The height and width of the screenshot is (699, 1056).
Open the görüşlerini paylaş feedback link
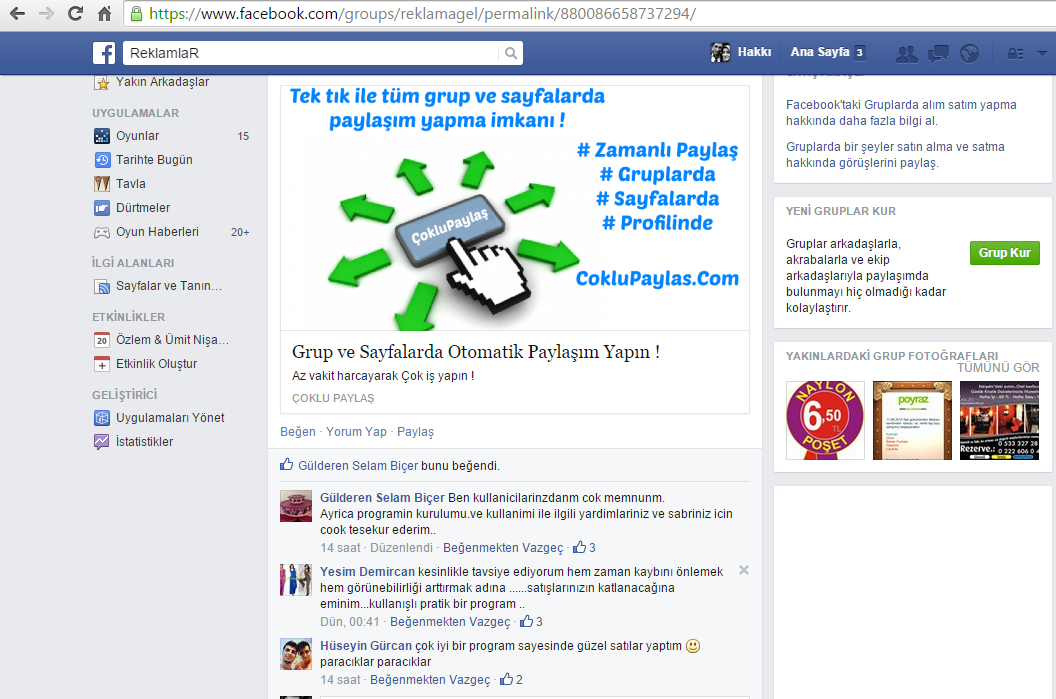point(895,155)
